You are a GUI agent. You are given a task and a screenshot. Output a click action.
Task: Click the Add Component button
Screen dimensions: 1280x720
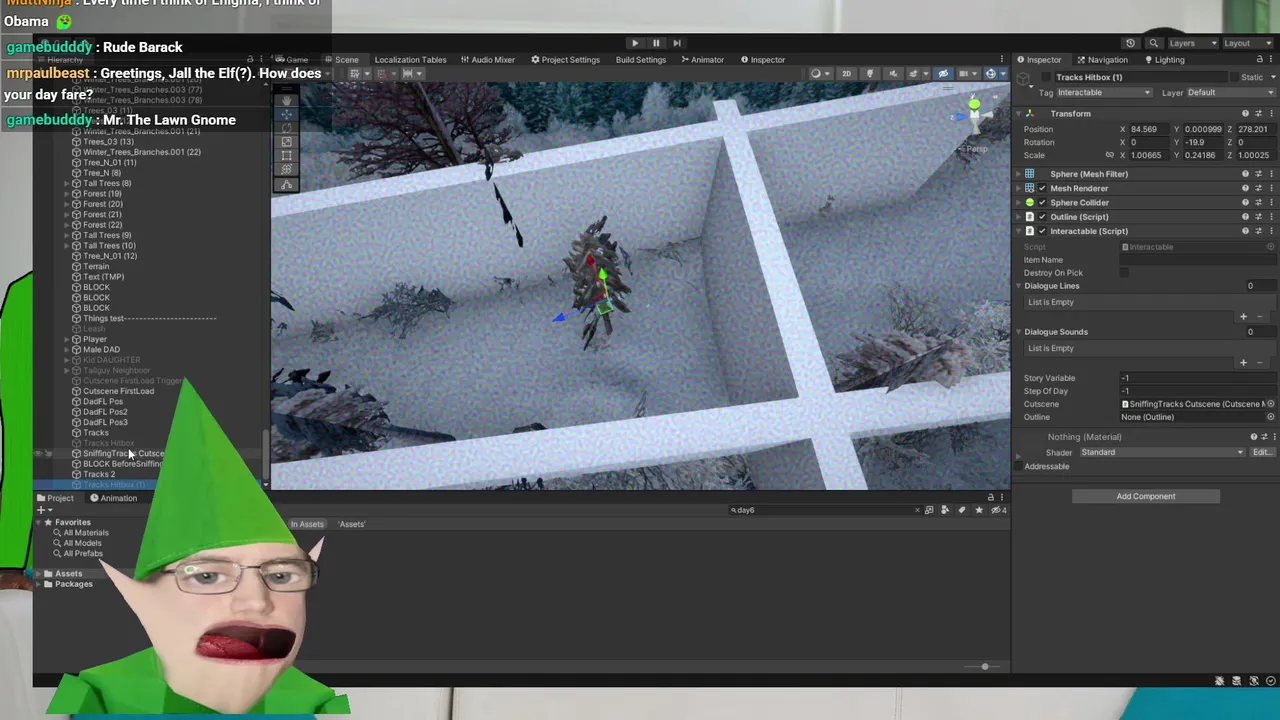(1146, 496)
